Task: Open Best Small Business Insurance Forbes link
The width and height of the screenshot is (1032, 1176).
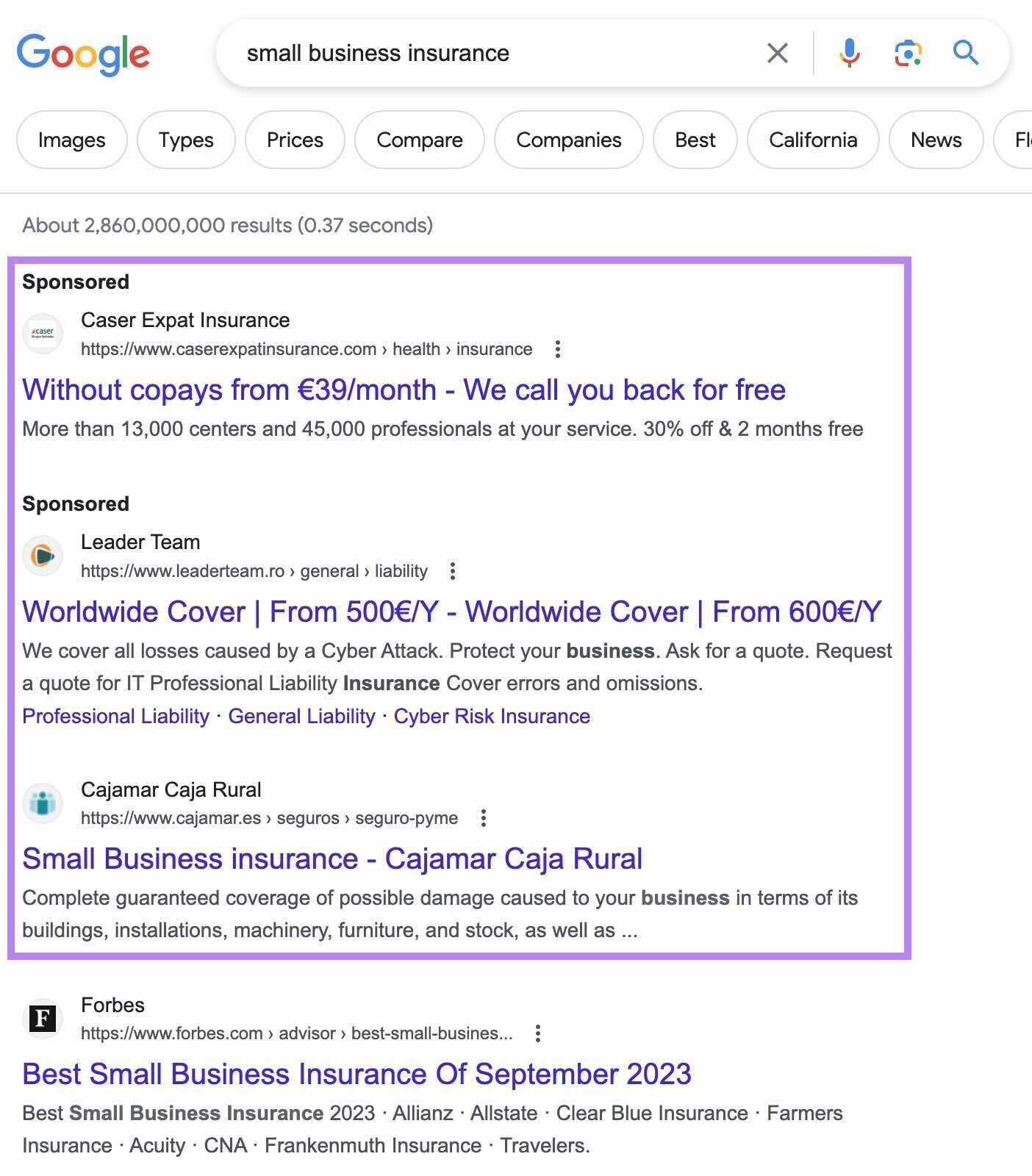Action: [356, 1074]
